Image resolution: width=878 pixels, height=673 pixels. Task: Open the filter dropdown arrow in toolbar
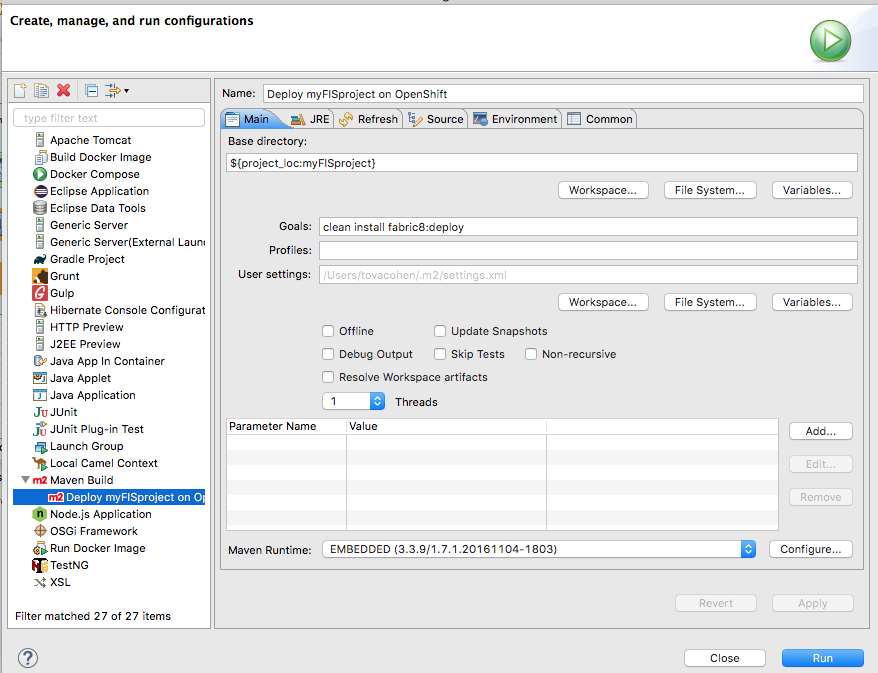click(x=126, y=91)
